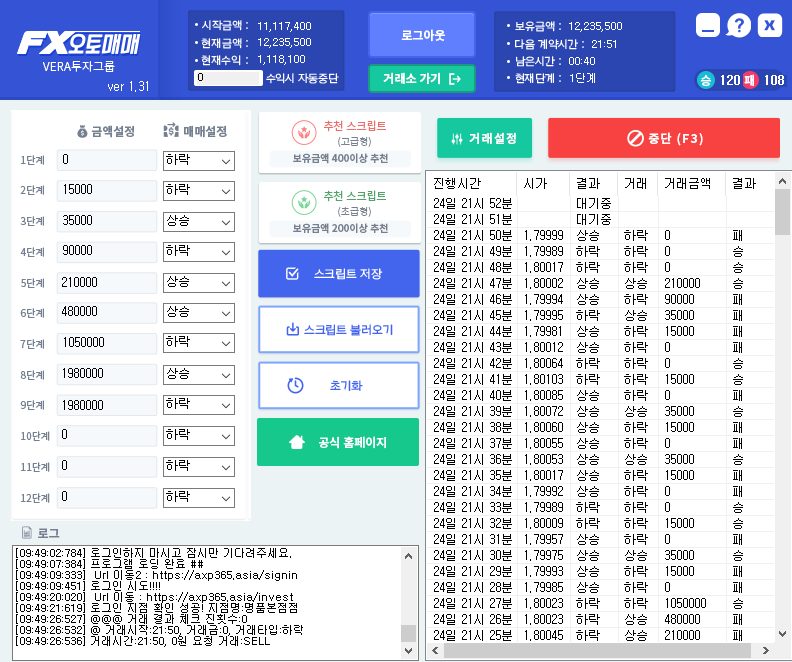Viewport: 792px width, 662px height.
Task: Click the 4단계 amount field showing 90000
Action: (x=107, y=251)
